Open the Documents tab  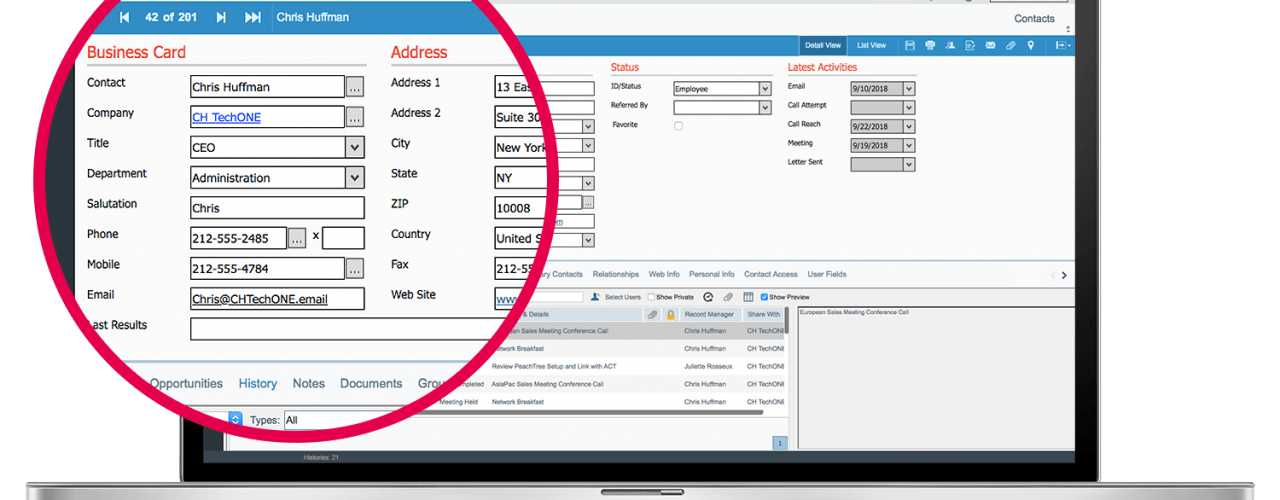pos(371,384)
